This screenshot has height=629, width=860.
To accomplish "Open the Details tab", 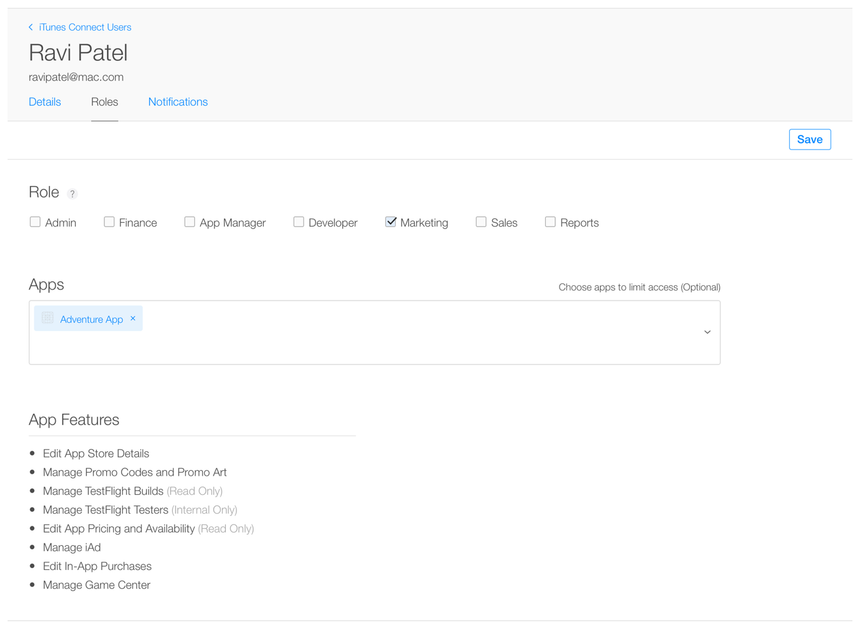I will tap(45, 102).
